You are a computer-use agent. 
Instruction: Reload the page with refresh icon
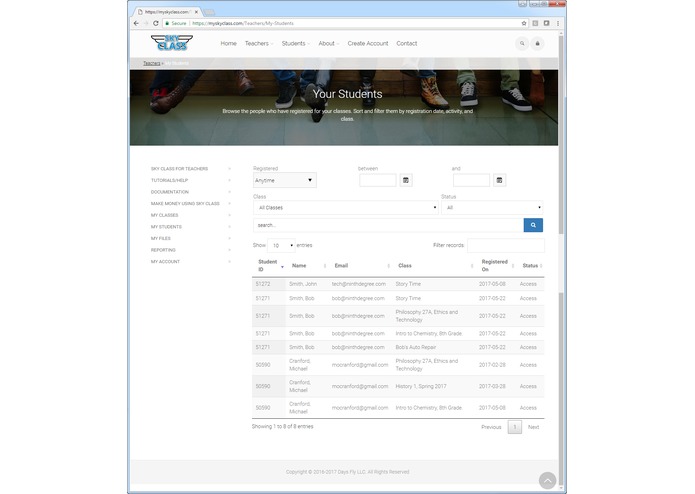pos(156,23)
